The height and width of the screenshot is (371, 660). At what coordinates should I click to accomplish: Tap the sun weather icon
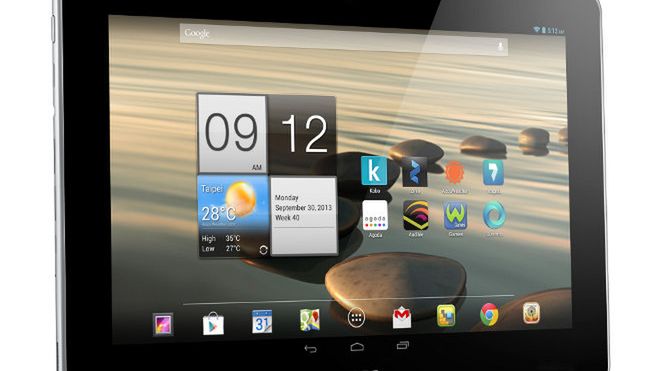point(240,199)
